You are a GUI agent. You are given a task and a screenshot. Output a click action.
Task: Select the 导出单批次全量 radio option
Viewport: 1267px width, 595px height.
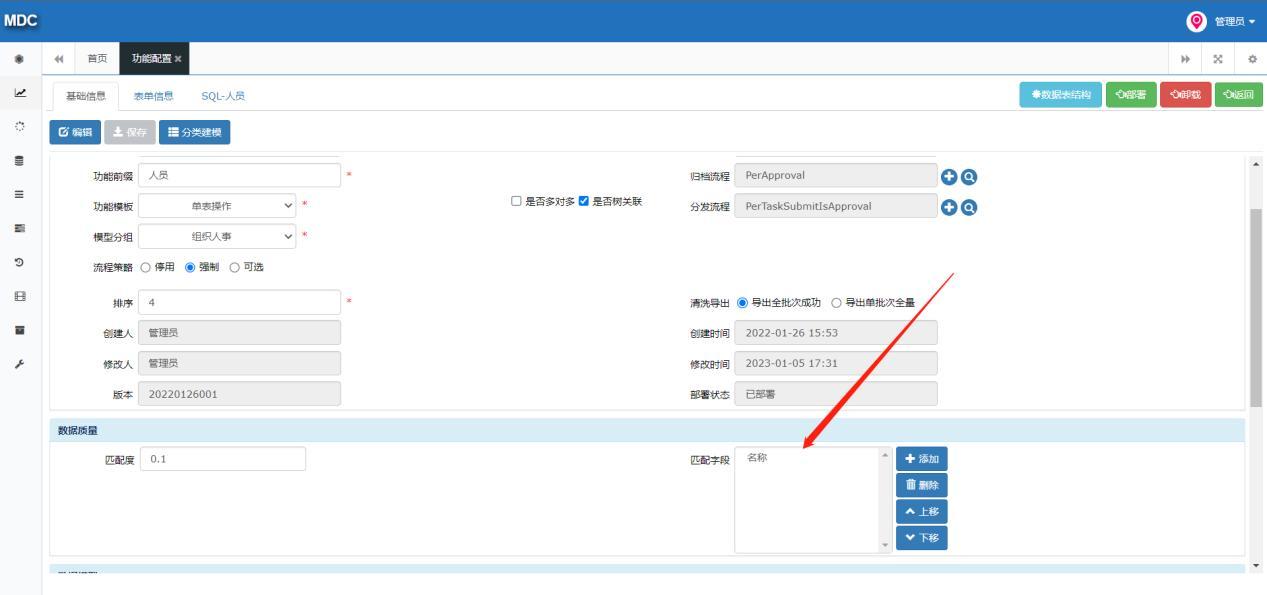837,303
